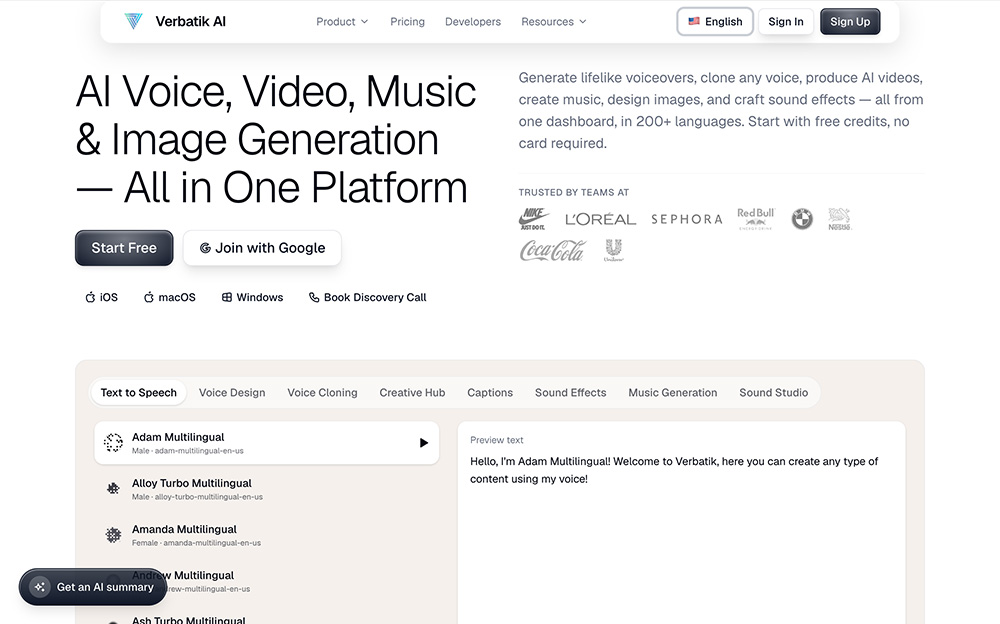Select the Adam Multilingual voice name
The height and width of the screenshot is (624, 1000).
tap(178, 437)
